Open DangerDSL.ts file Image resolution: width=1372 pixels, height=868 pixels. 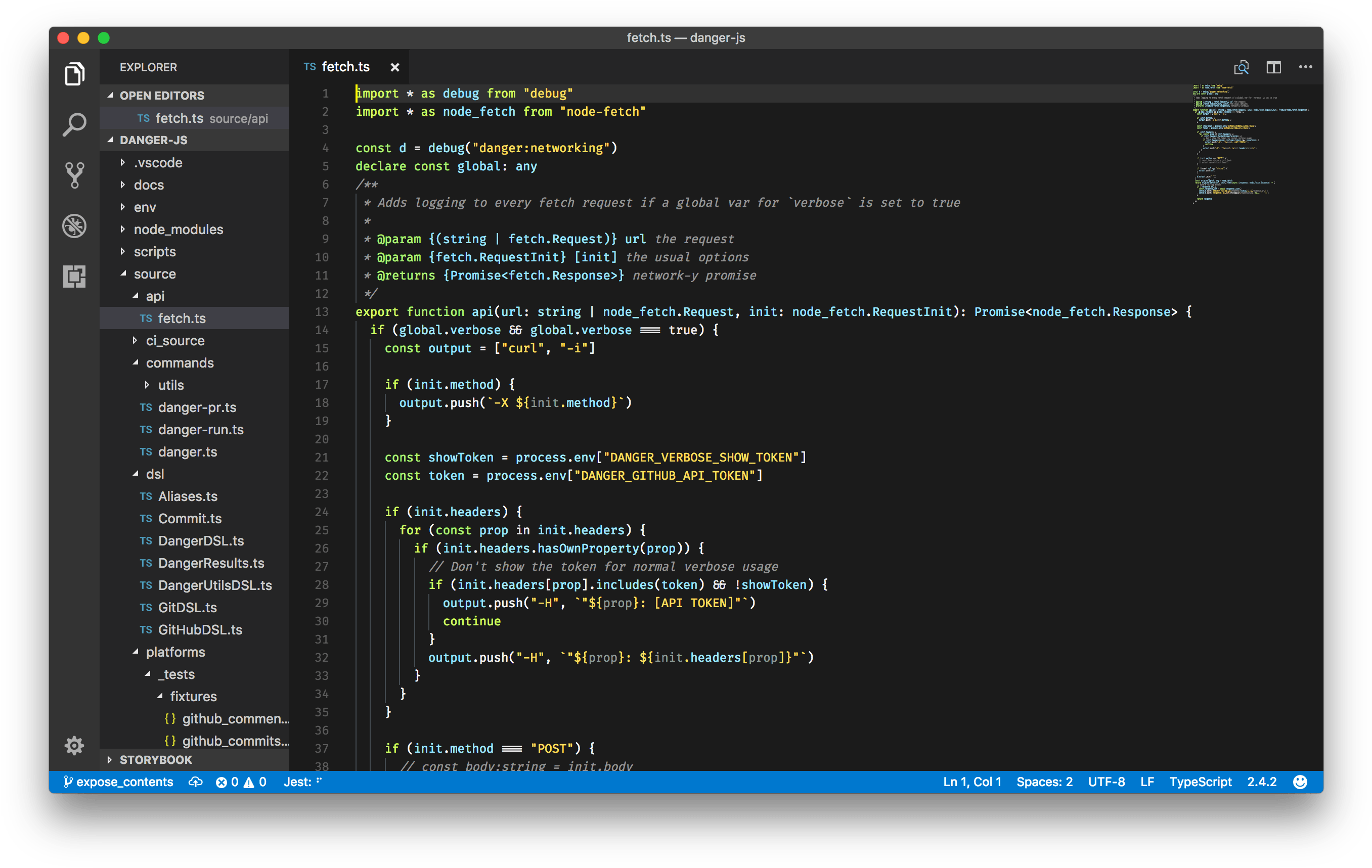point(194,540)
